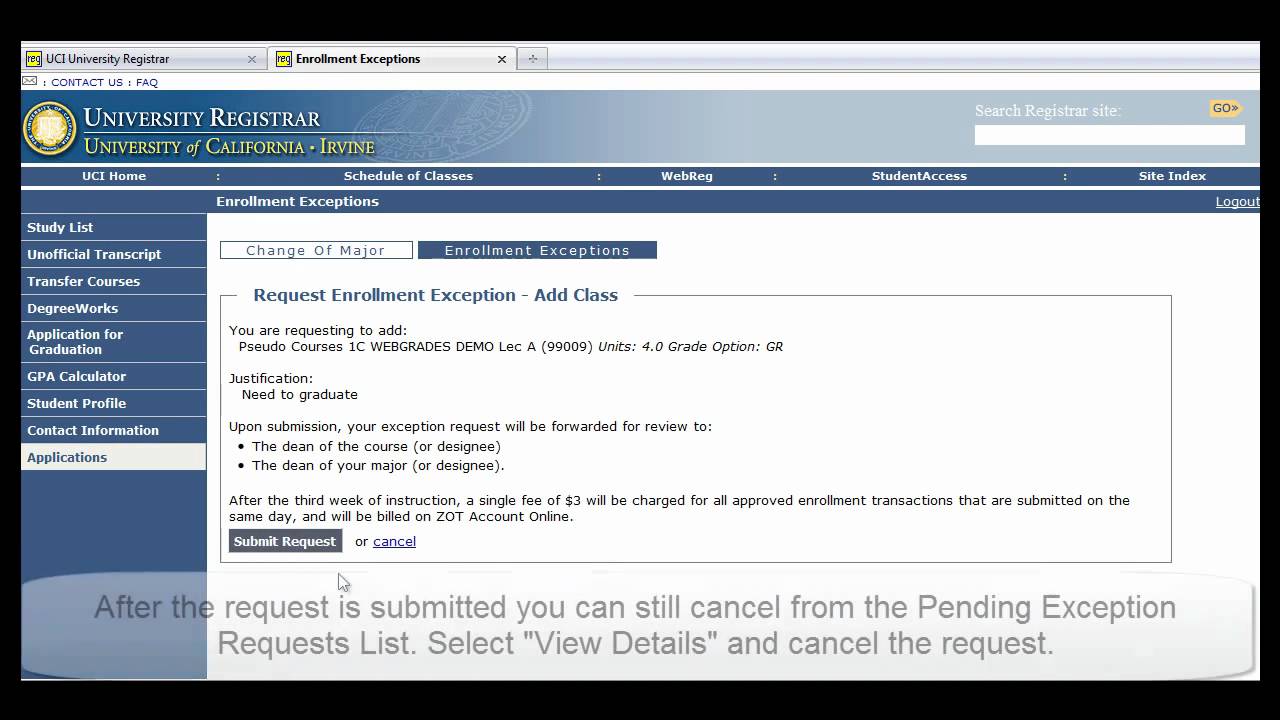Image resolution: width=1280 pixels, height=720 pixels.
Task: Open a new browser tab
Action: (532, 59)
